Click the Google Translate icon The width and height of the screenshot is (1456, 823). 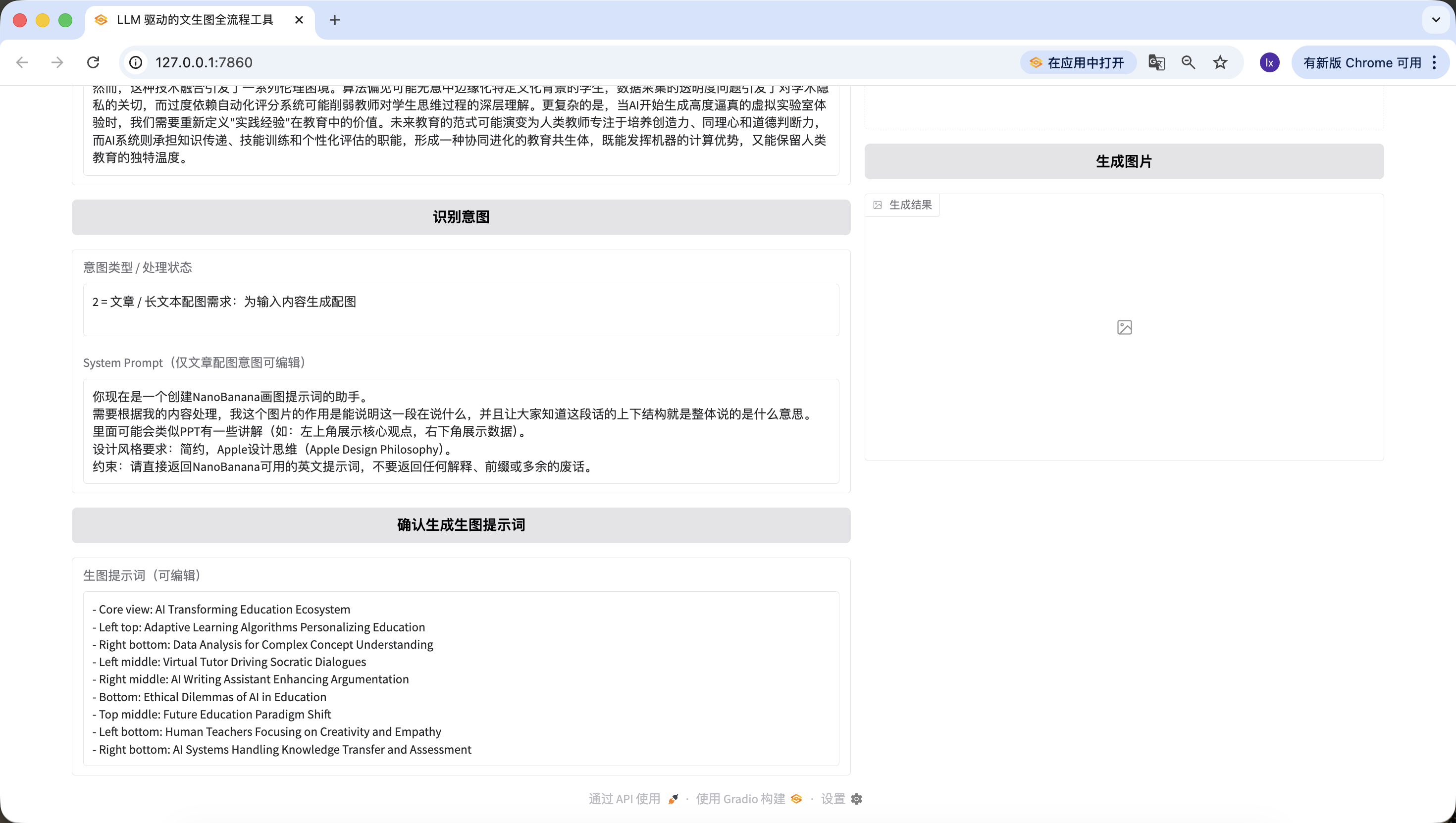[1156, 62]
